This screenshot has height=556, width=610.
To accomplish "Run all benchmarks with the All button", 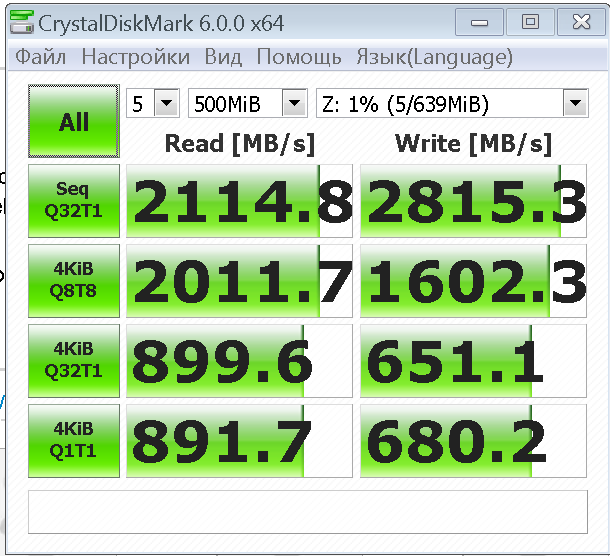I will [x=74, y=121].
